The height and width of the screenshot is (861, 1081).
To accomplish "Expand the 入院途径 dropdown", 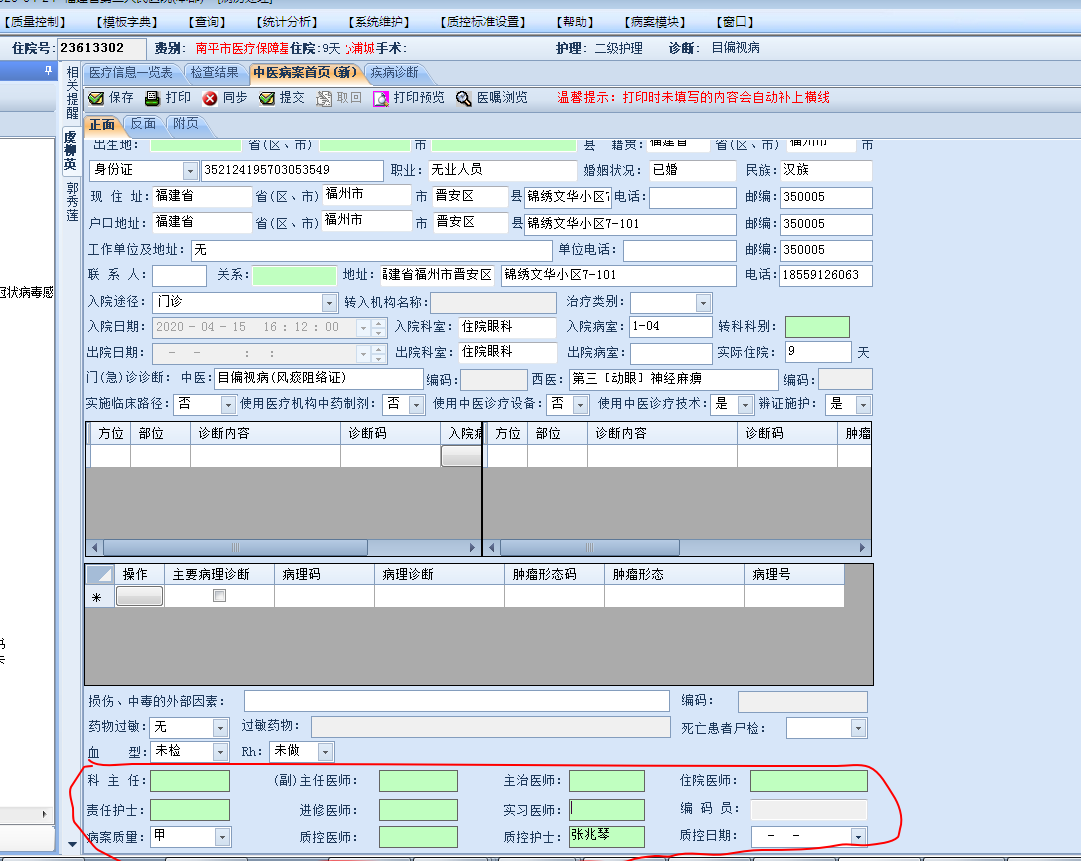I will click(x=330, y=303).
